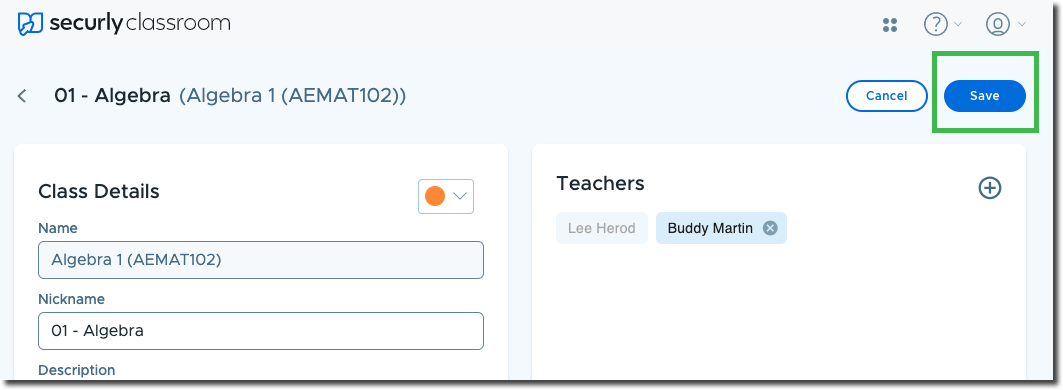Image resolution: width=1063 pixels, height=390 pixels.
Task: Select the Buddy Martin teacher chip
Action: coord(721,228)
